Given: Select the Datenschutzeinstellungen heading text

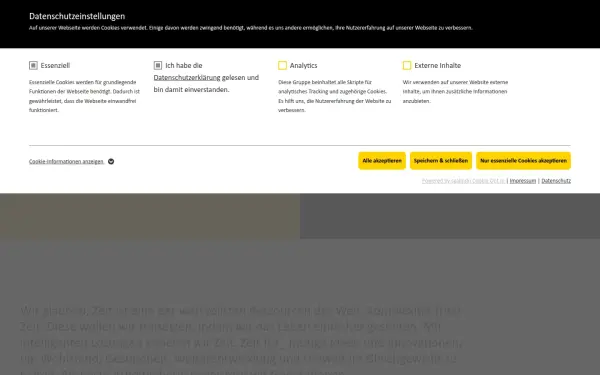Looking at the screenshot, I should pyautogui.click(x=77, y=16).
